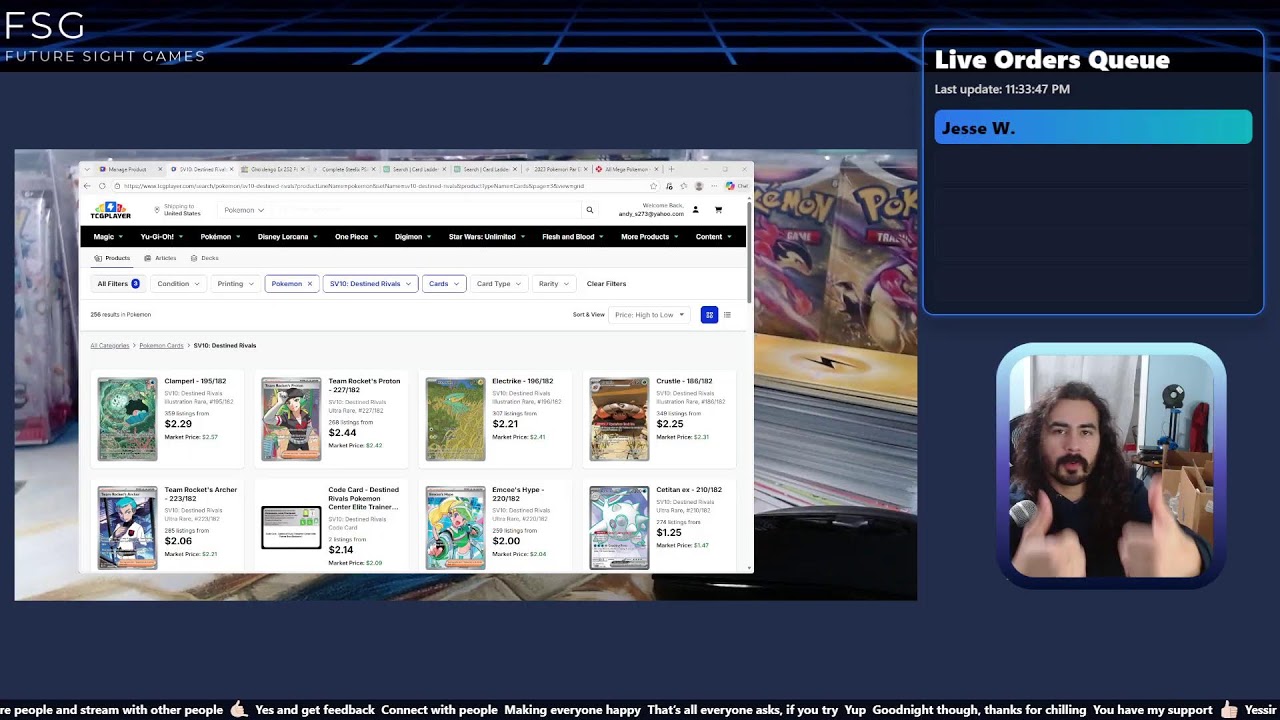Switch to the Manage Product browser tab
The width and height of the screenshot is (1280, 720).
tap(126, 169)
